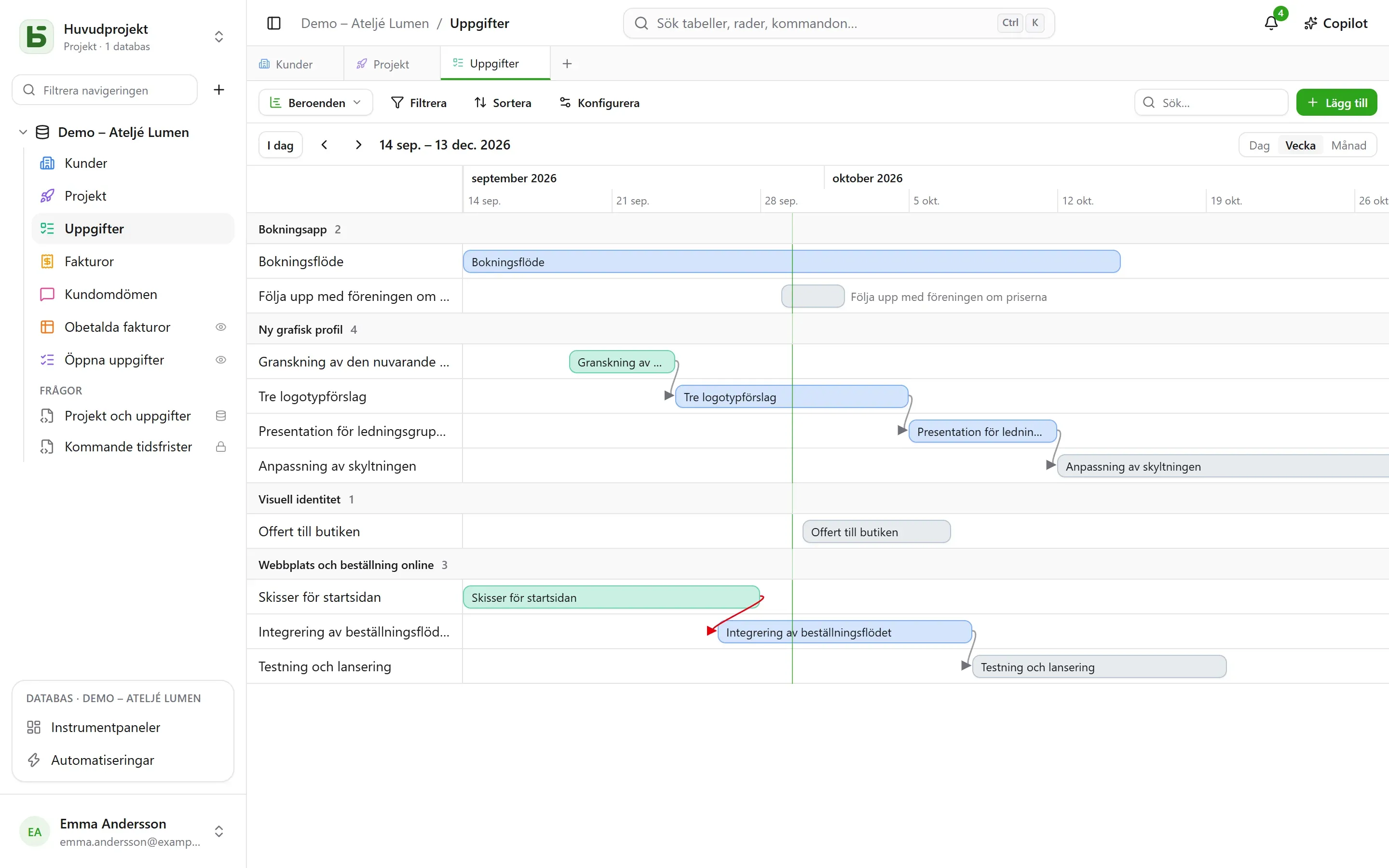Switch timeline to Vecka view
This screenshot has width=1389, height=868.
click(1300, 145)
